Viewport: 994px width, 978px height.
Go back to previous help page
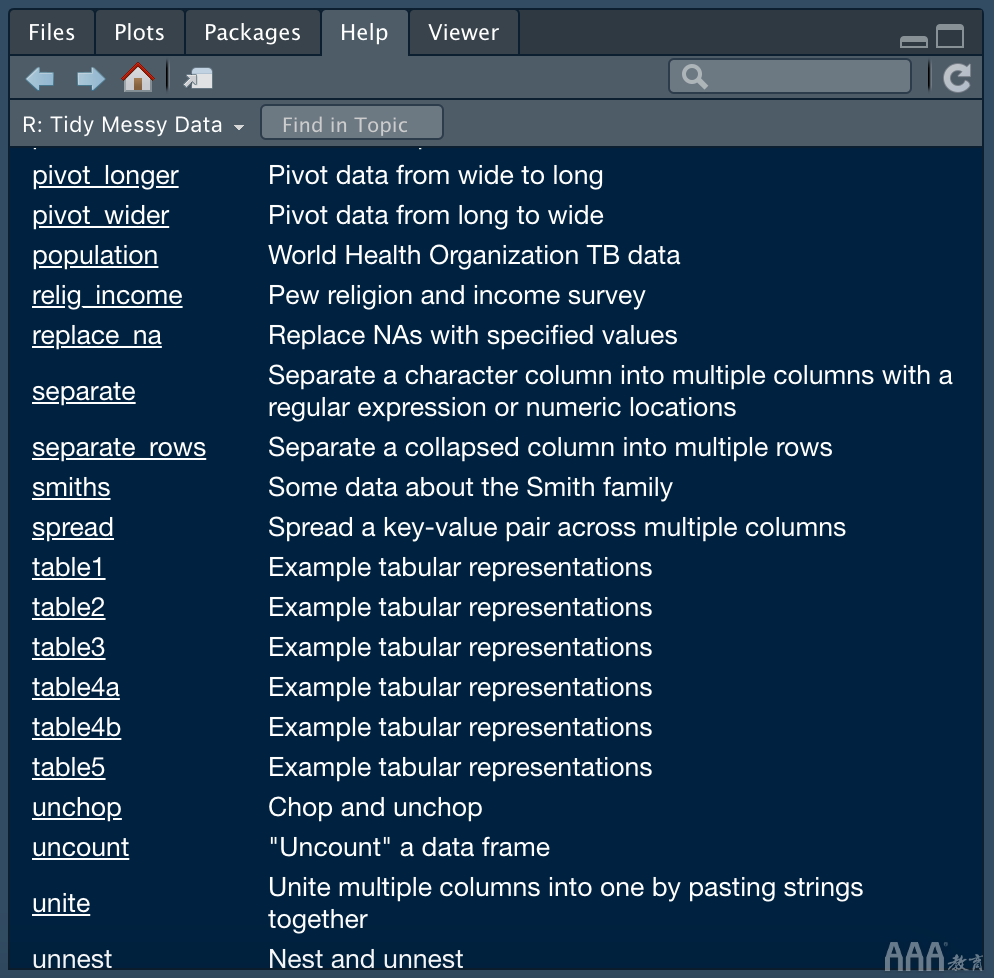point(40,78)
